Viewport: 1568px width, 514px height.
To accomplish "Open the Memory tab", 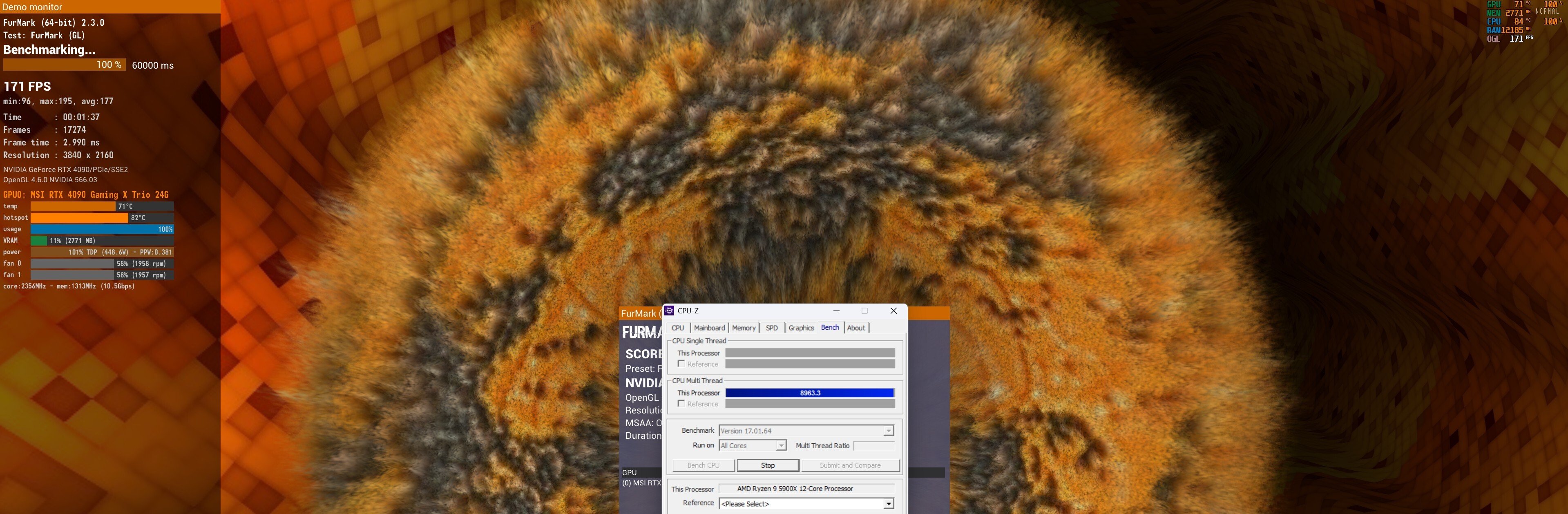I will [x=744, y=328].
